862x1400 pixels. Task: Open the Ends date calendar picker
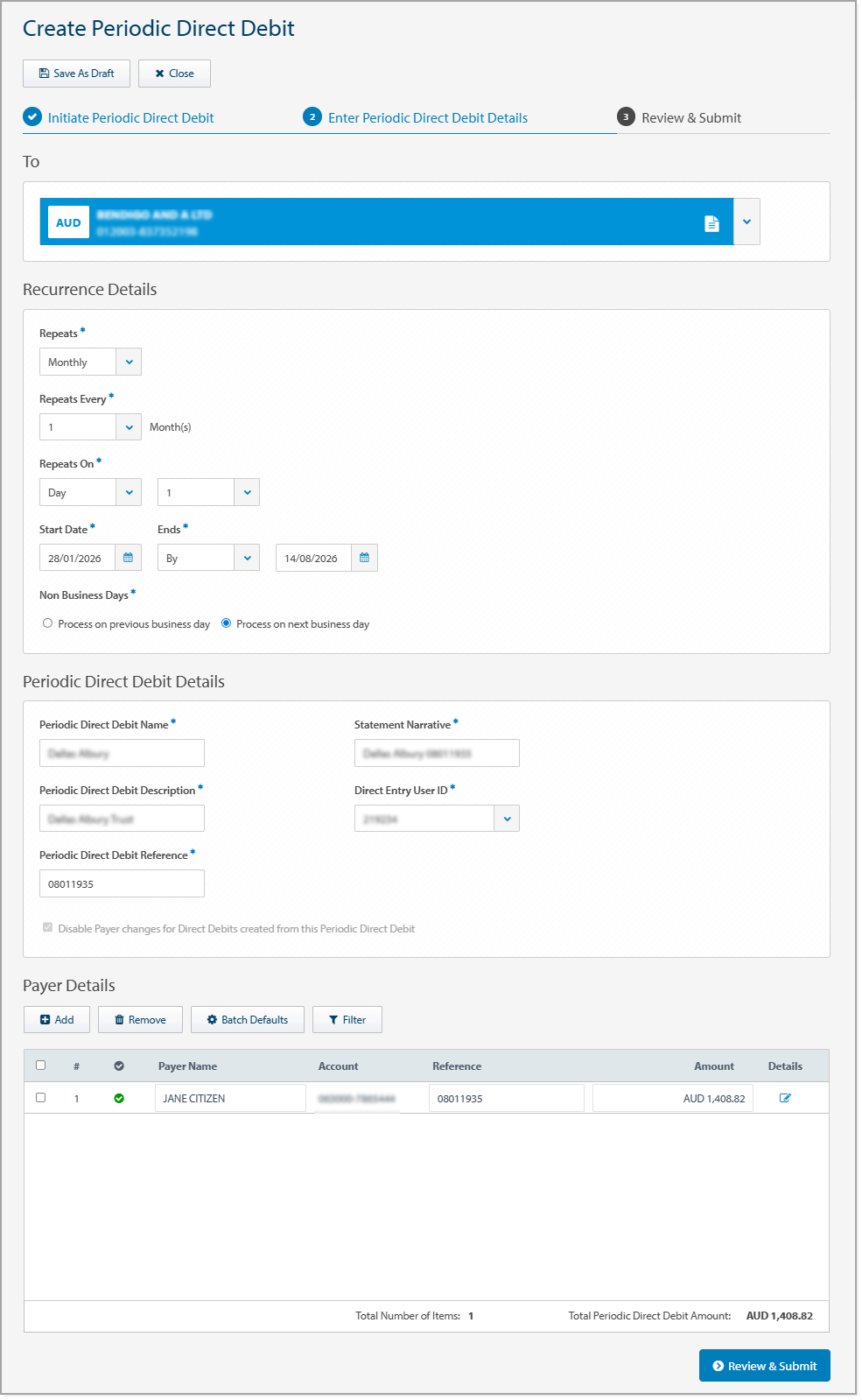coord(363,558)
